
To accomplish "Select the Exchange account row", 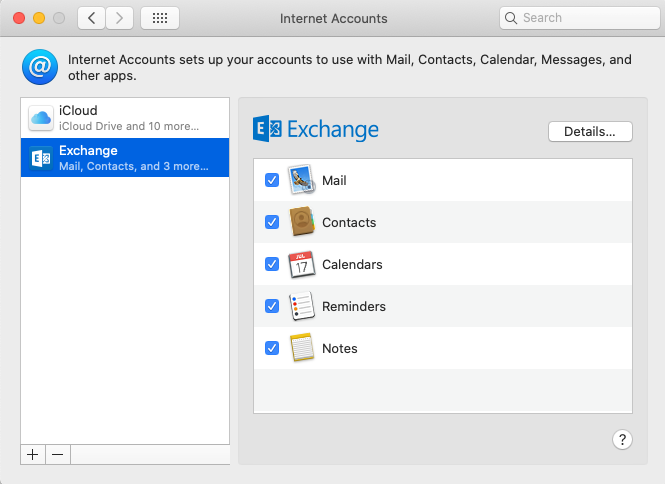I will tap(125, 157).
